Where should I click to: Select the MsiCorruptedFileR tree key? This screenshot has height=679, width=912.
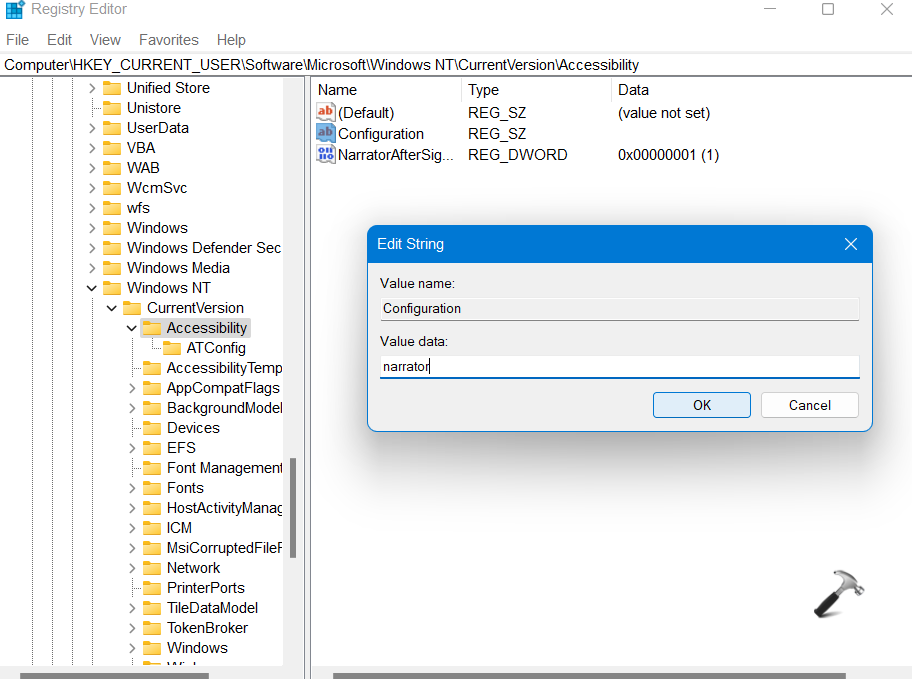(x=225, y=548)
